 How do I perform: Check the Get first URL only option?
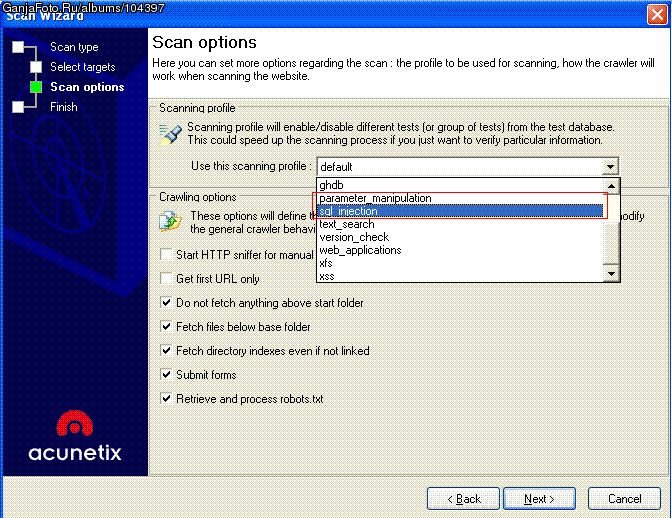point(167,279)
